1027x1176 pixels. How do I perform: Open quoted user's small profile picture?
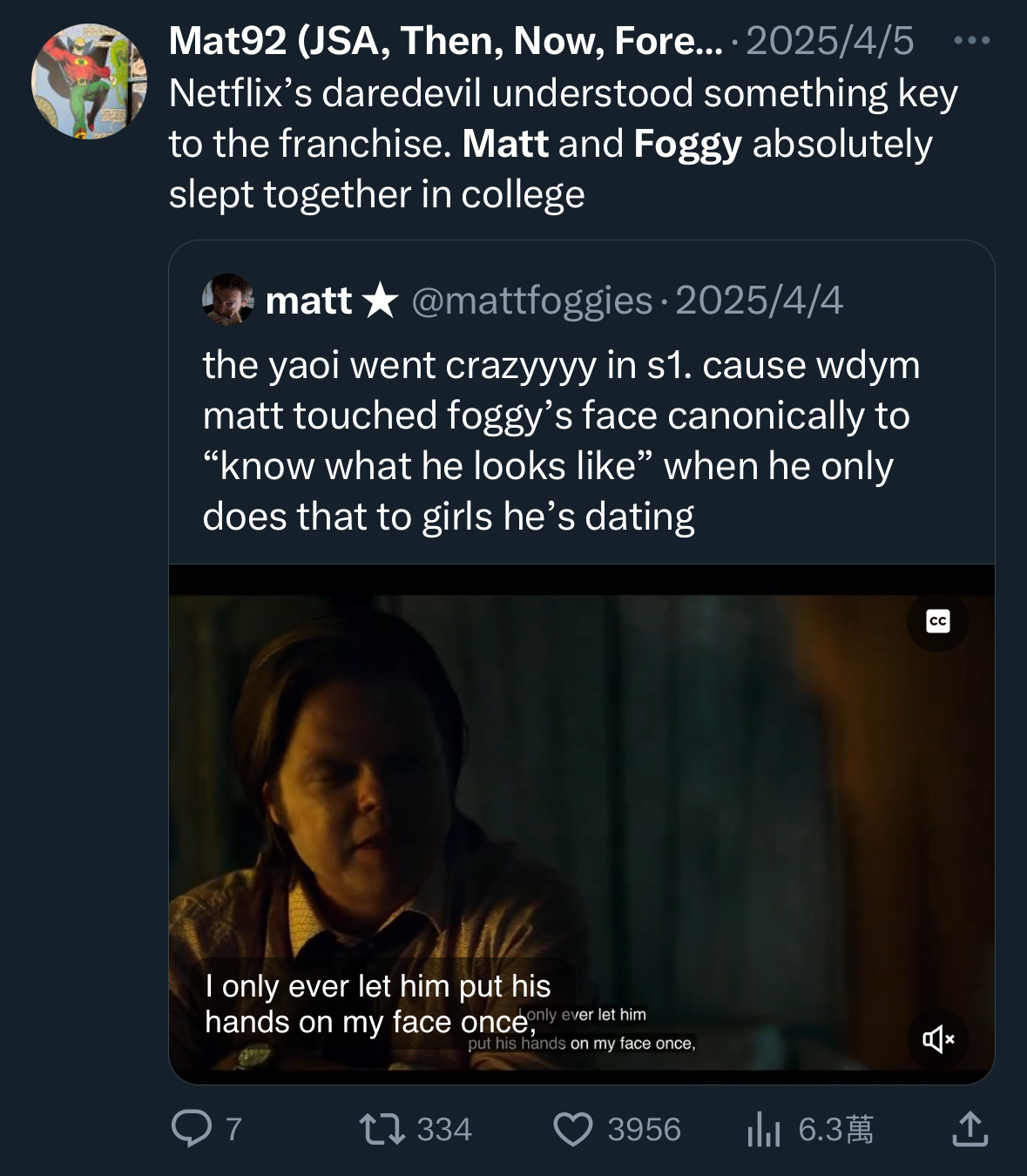click(x=227, y=300)
